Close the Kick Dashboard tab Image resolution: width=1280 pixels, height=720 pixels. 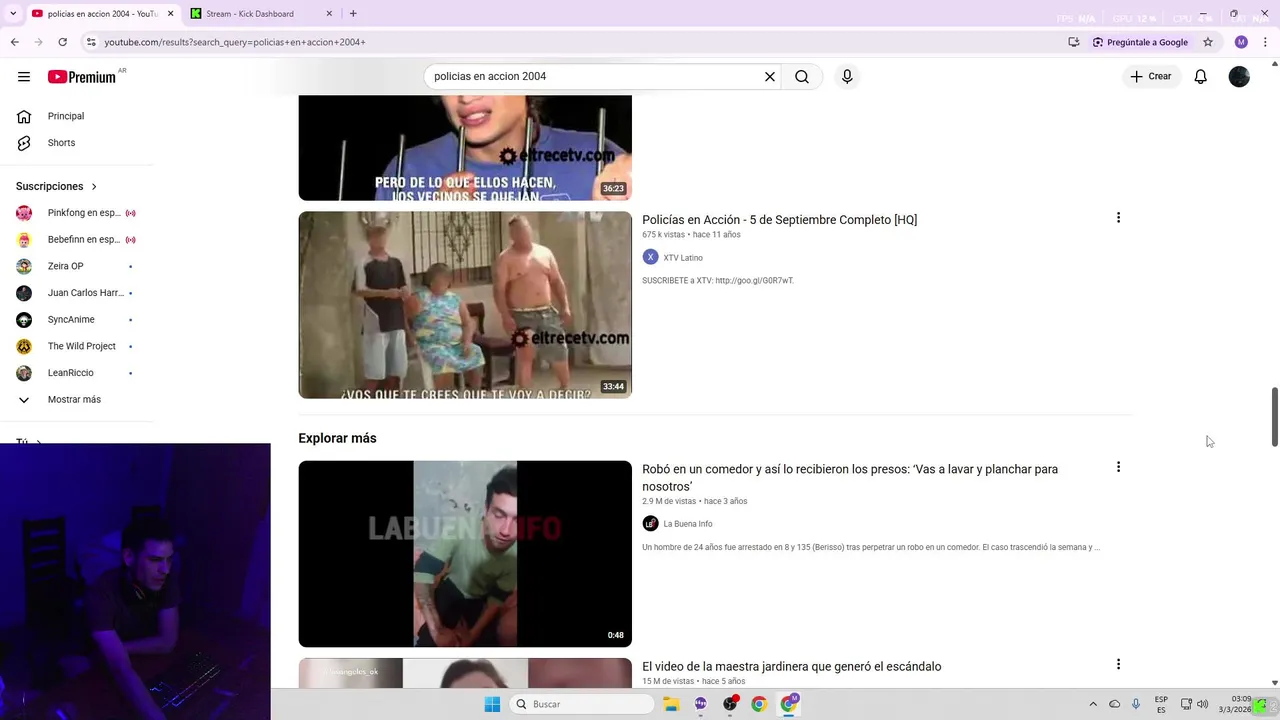pyautogui.click(x=329, y=14)
